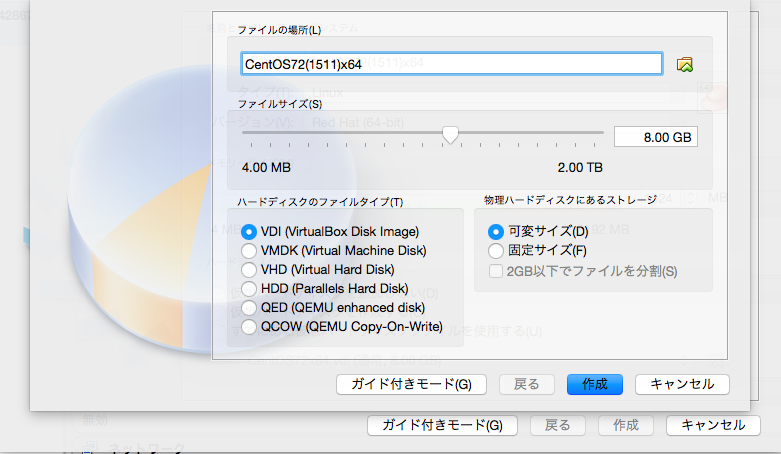Click the 2.00 TB maximum size label
This screenshot has width=781, height=454.
(580, 167)
